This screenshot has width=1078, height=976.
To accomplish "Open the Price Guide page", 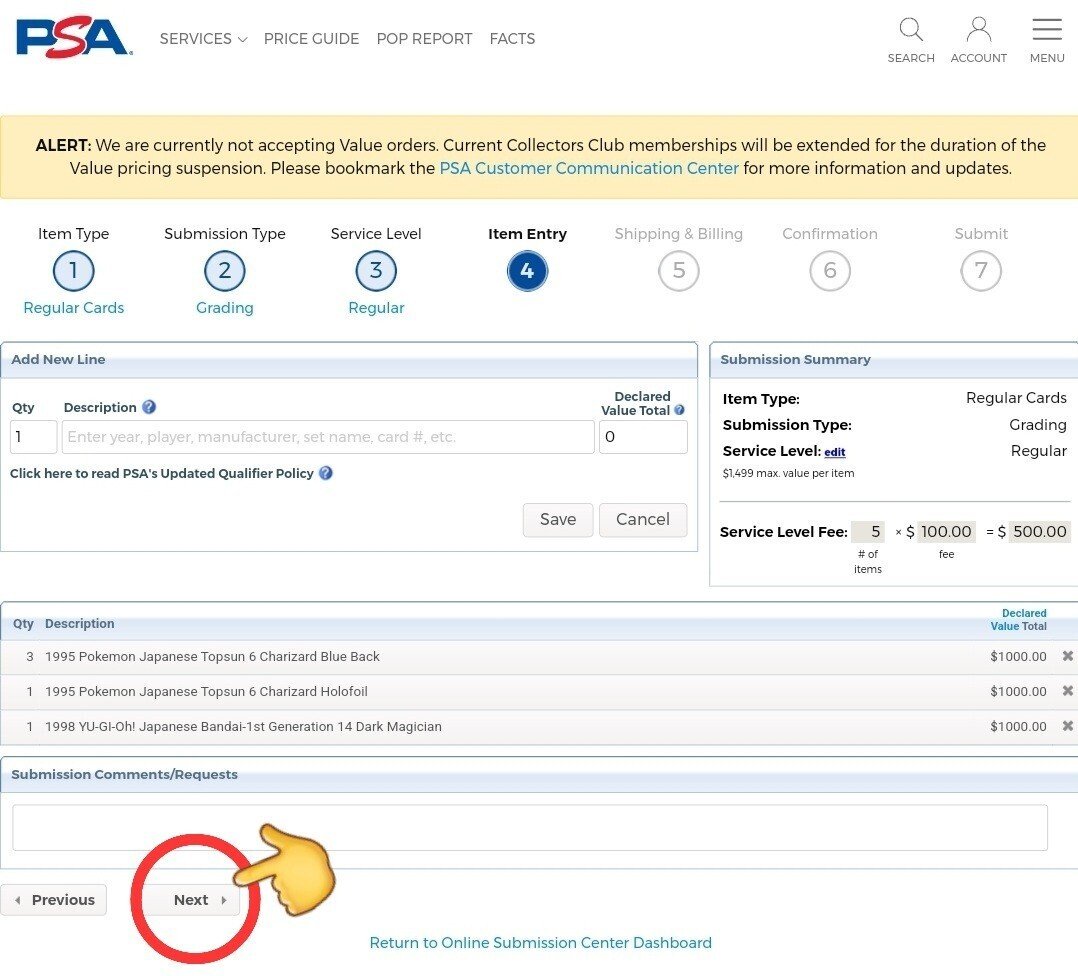I will 311,38.
